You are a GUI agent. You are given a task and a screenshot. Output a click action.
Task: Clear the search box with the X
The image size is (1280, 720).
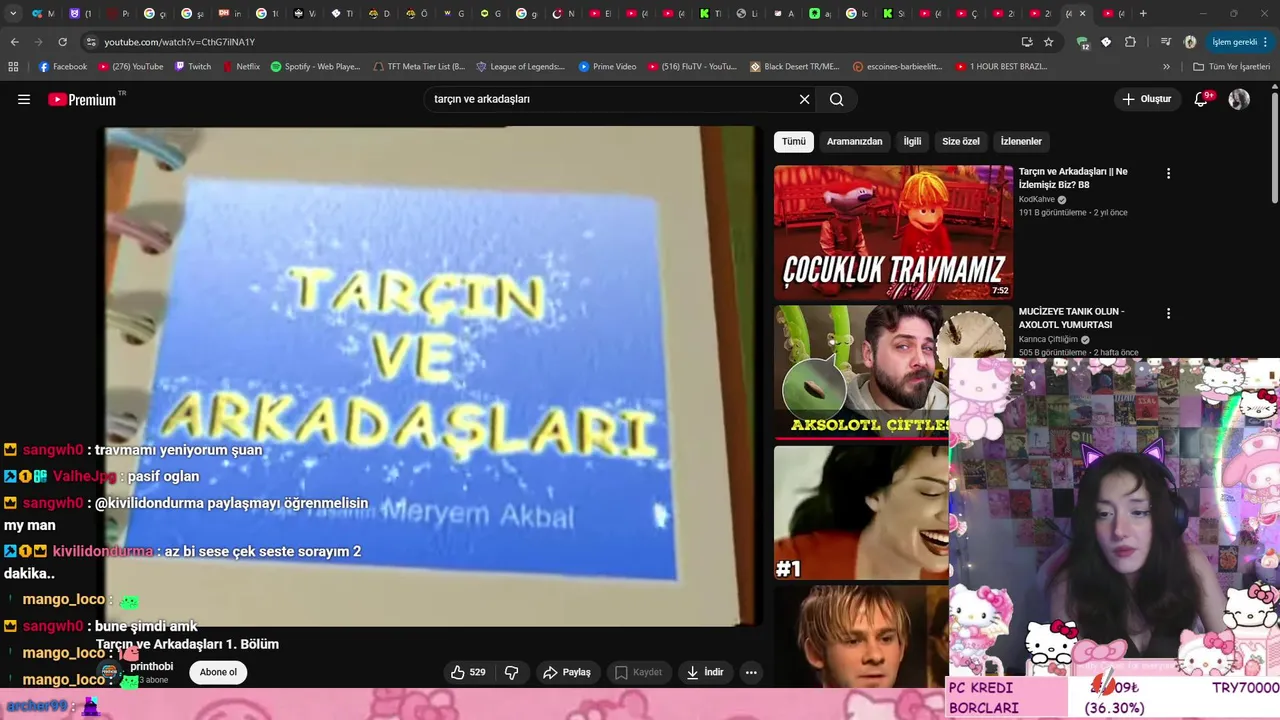(x=804, y=99)
